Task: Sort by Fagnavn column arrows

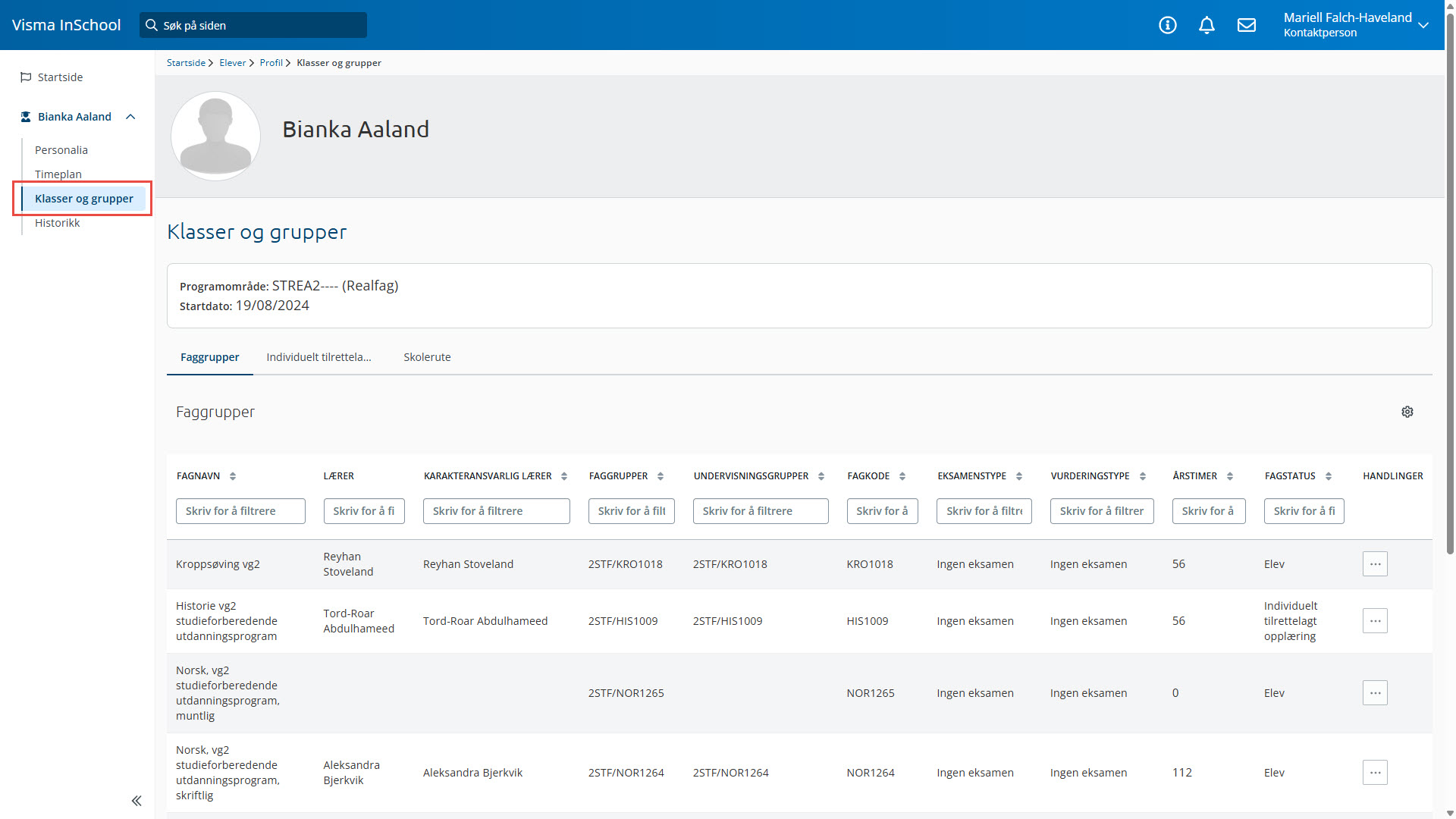Action: 233,476
